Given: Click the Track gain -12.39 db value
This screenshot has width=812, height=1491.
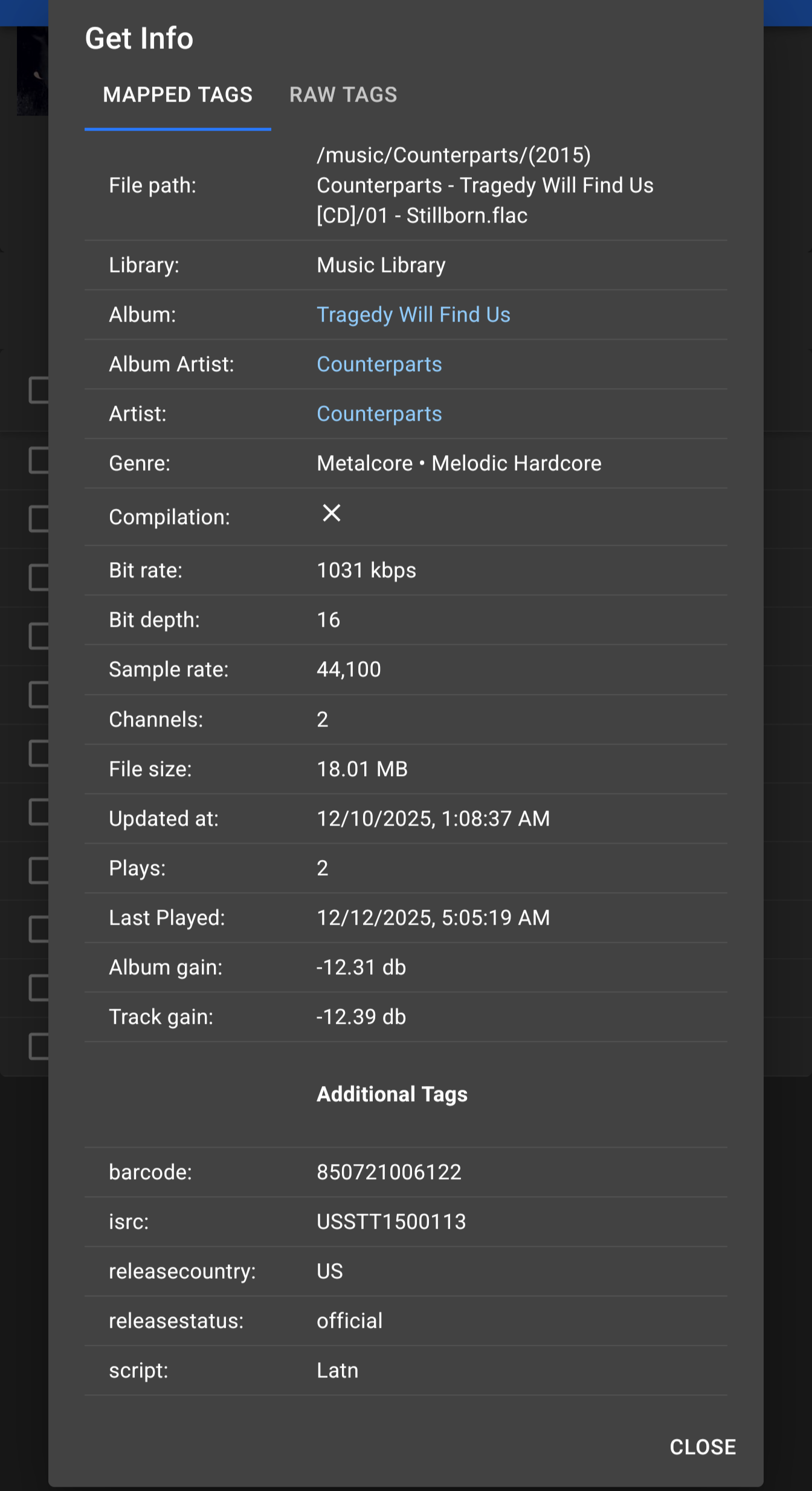Looking at the screenshot, I should (361, 1017).
